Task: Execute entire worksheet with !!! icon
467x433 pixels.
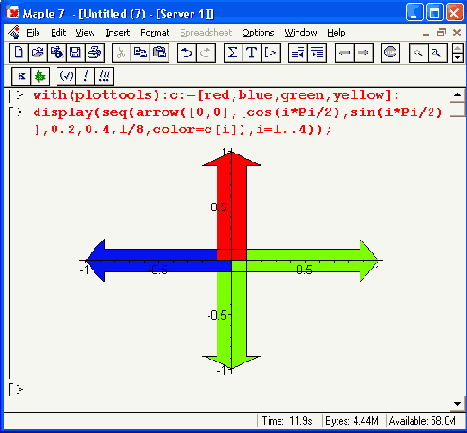Action: click(x=104, y=76)
